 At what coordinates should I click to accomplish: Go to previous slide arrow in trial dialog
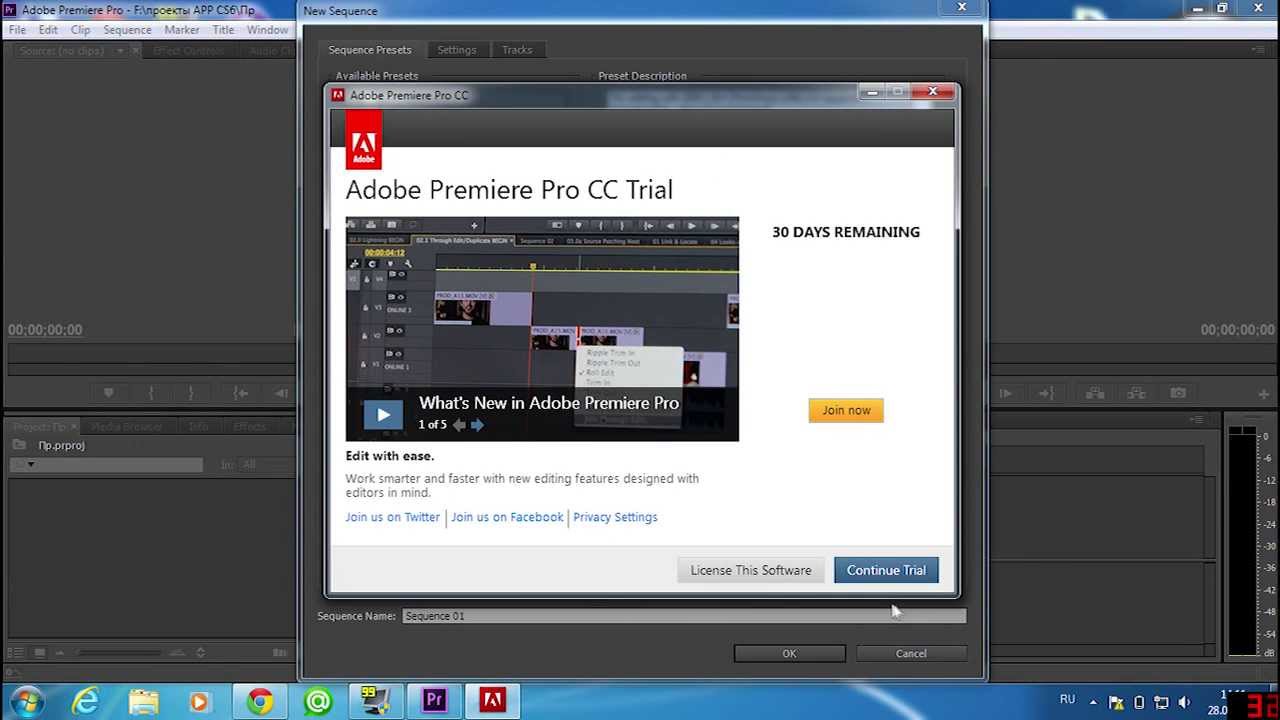pos(459,425)
